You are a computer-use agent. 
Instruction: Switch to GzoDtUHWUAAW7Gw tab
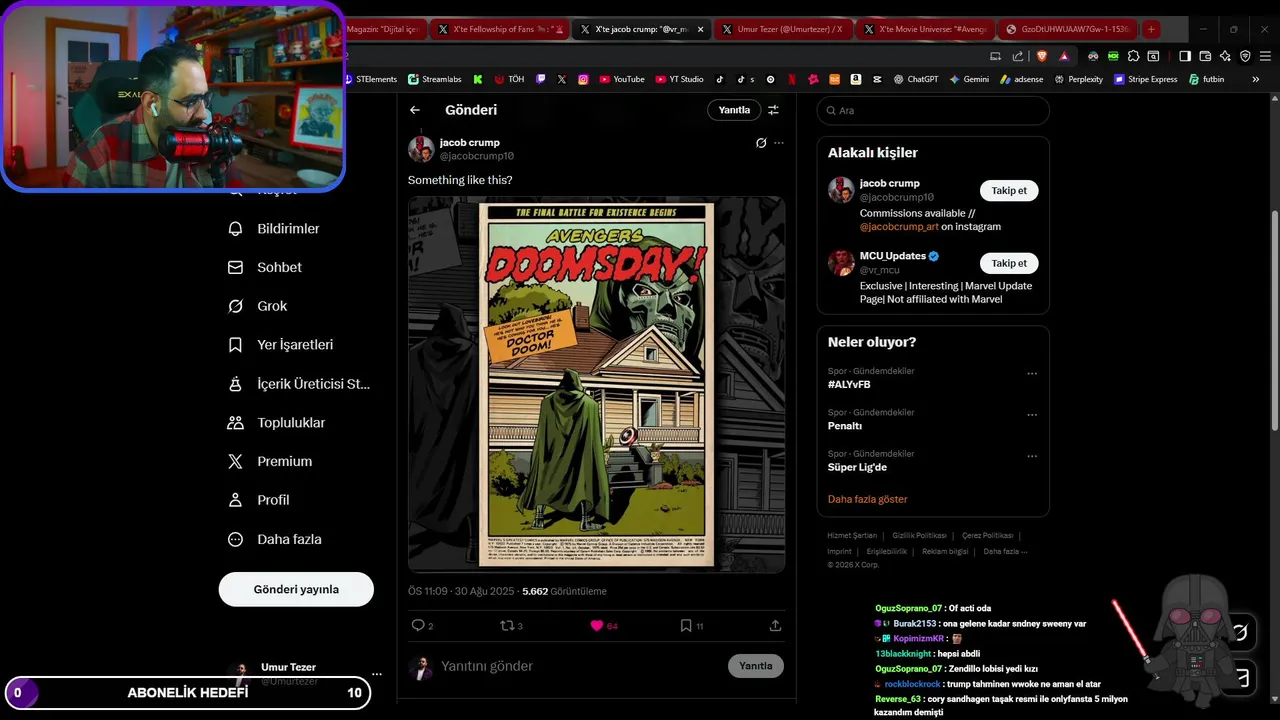click(1068, 29)
